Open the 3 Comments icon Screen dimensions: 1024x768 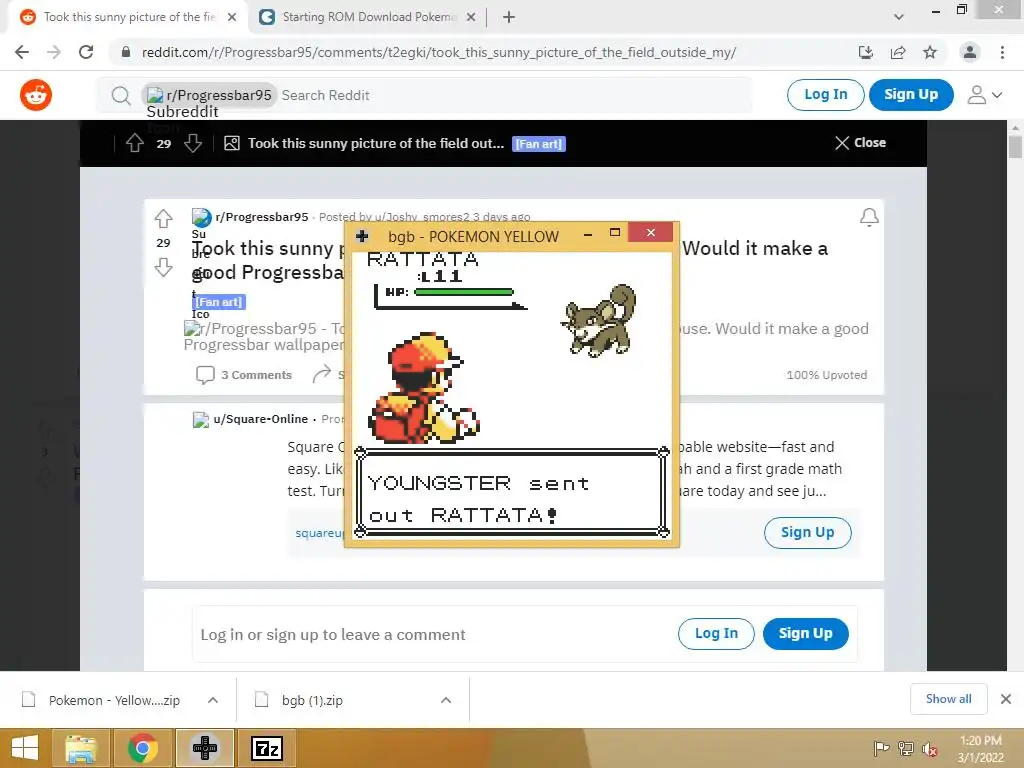tap(205, 374)
